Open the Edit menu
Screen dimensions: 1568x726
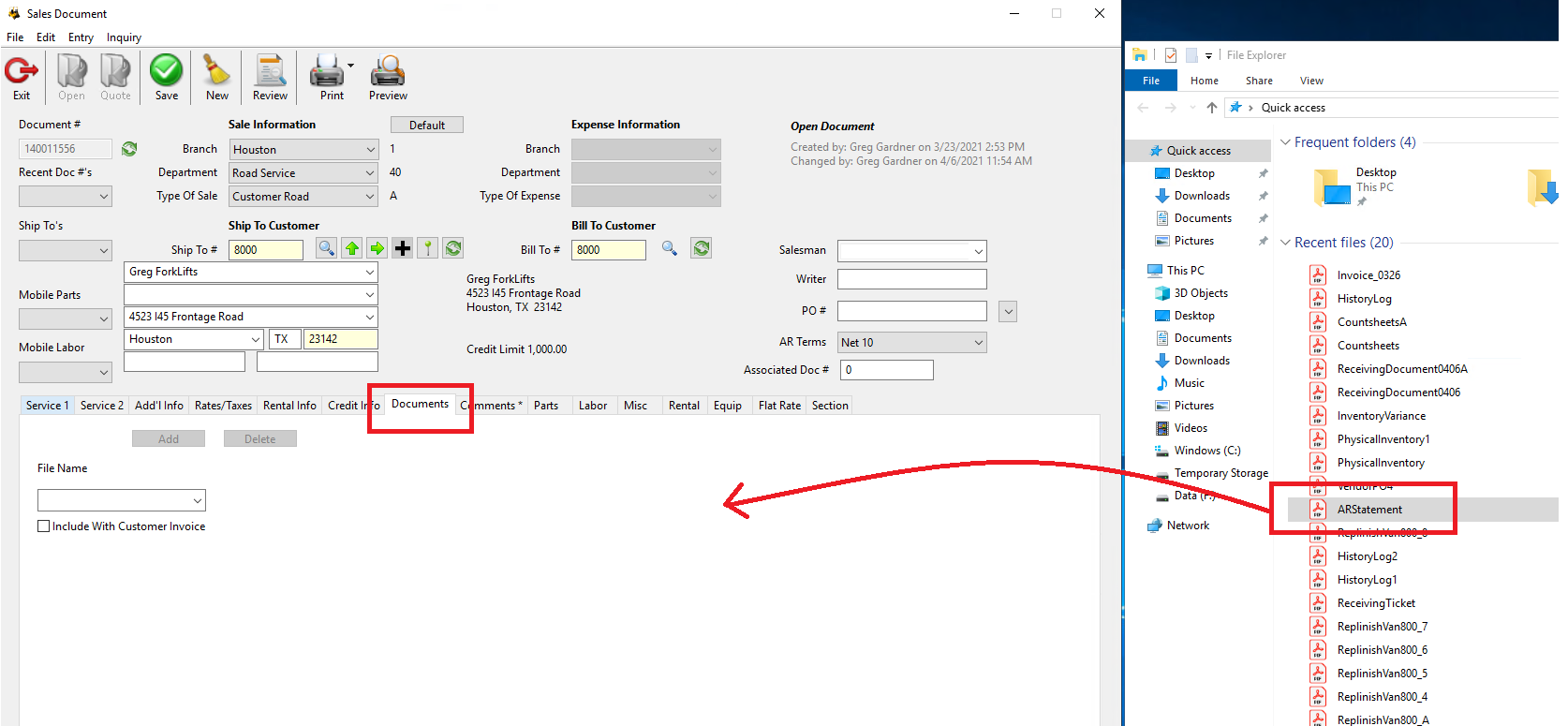click(x=46, y=37)
